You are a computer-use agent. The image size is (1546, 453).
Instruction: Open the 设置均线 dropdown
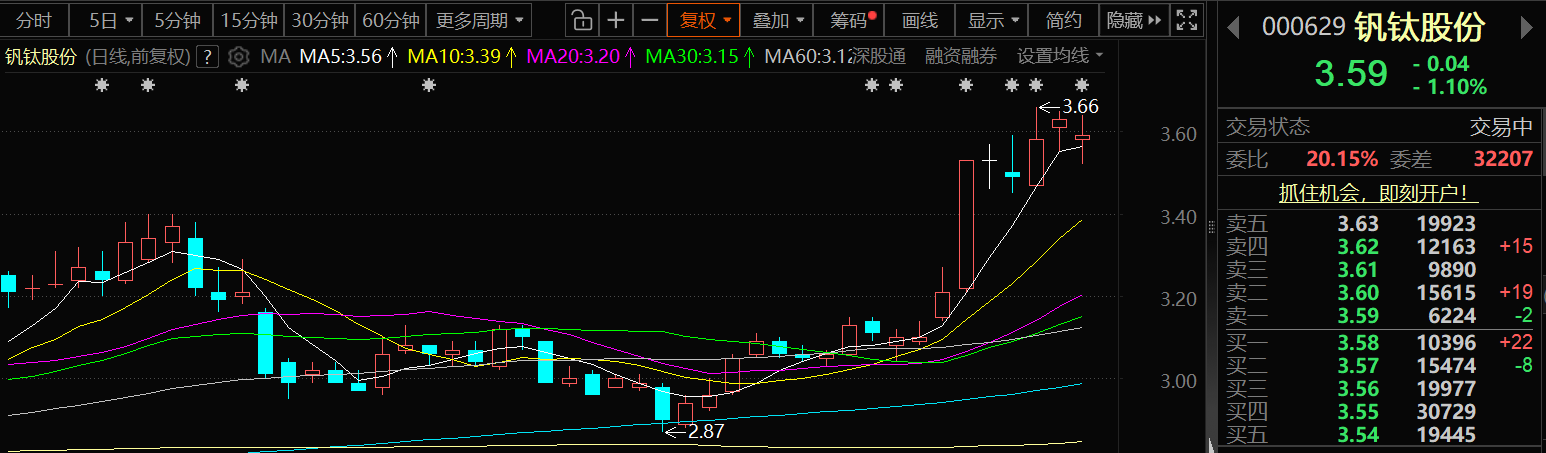(1060, 56)
